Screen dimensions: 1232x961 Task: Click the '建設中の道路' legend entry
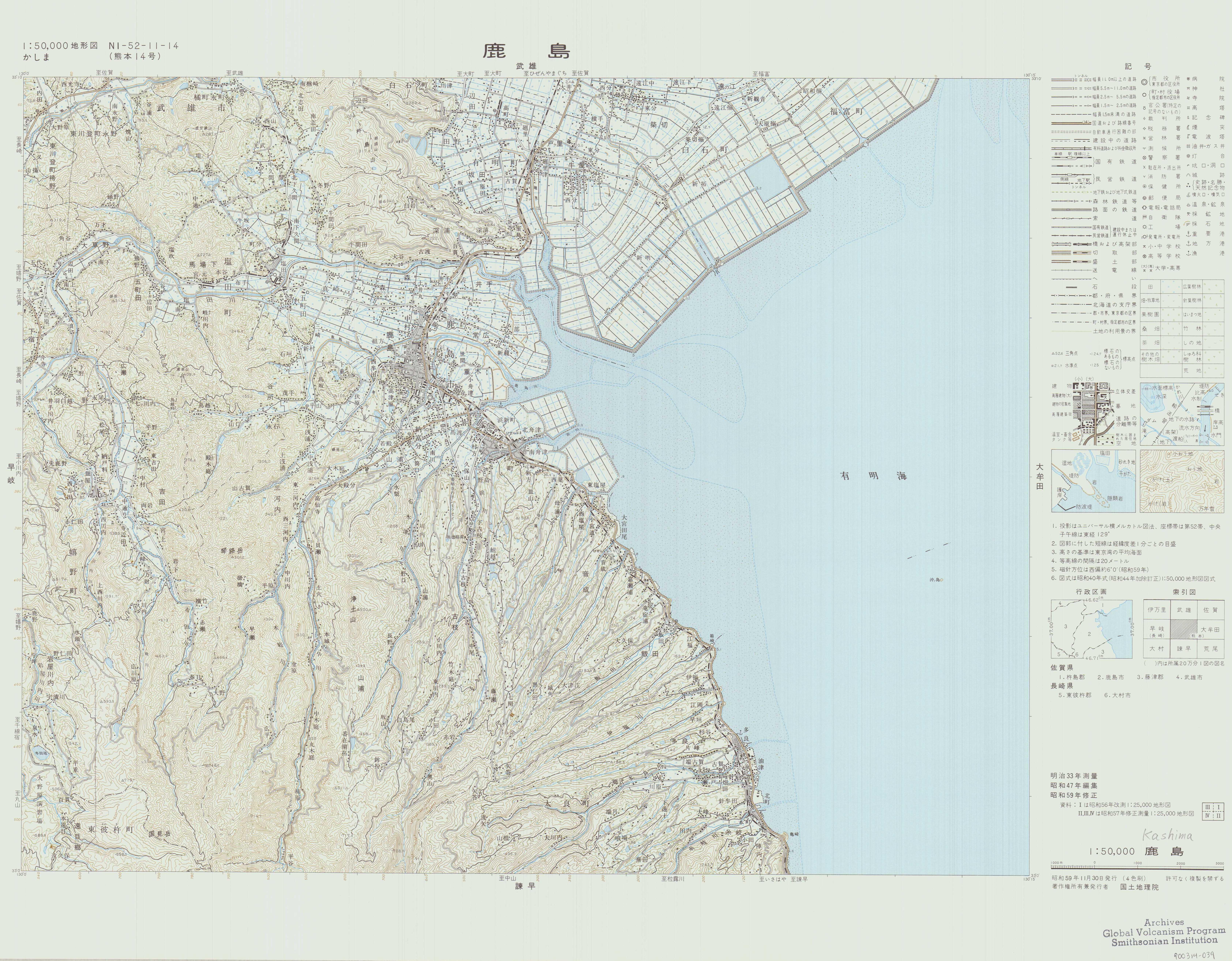pyautogui.click(x=1115, y=140)
